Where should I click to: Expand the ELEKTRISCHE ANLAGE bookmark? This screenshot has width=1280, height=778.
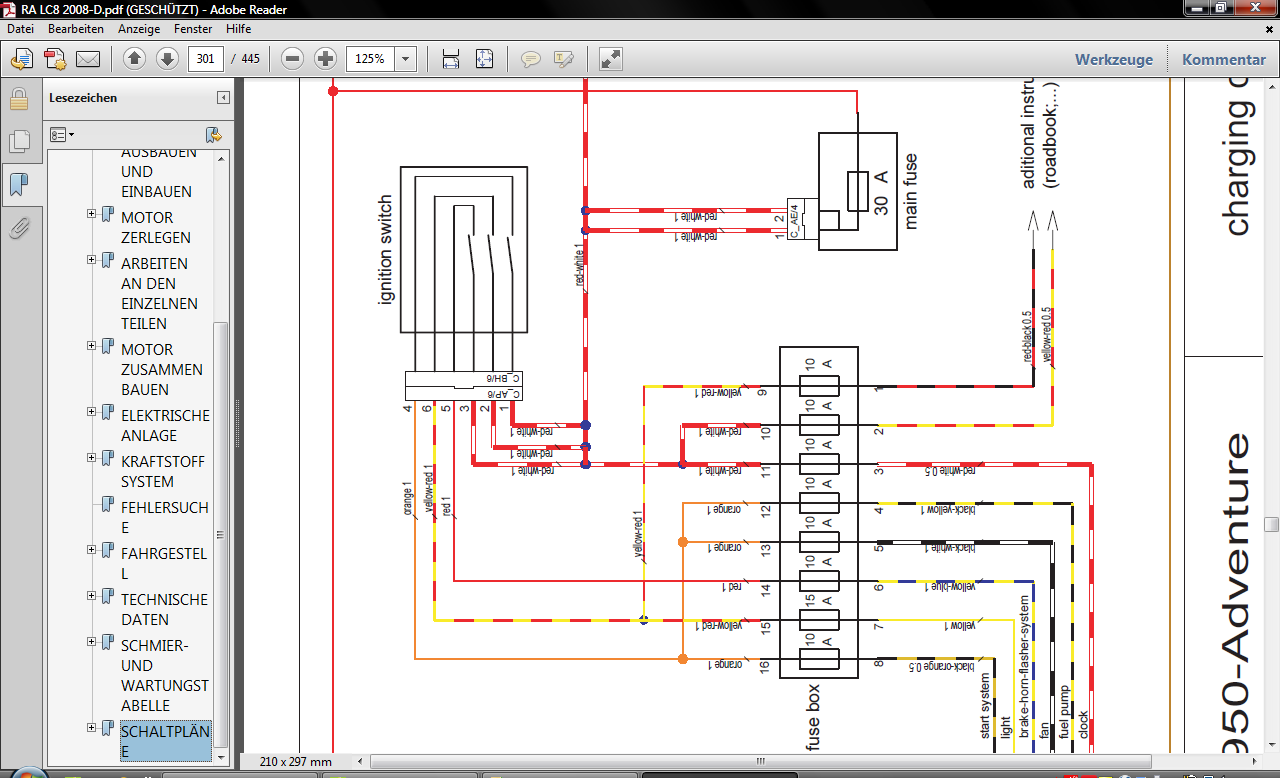(92, 410)
